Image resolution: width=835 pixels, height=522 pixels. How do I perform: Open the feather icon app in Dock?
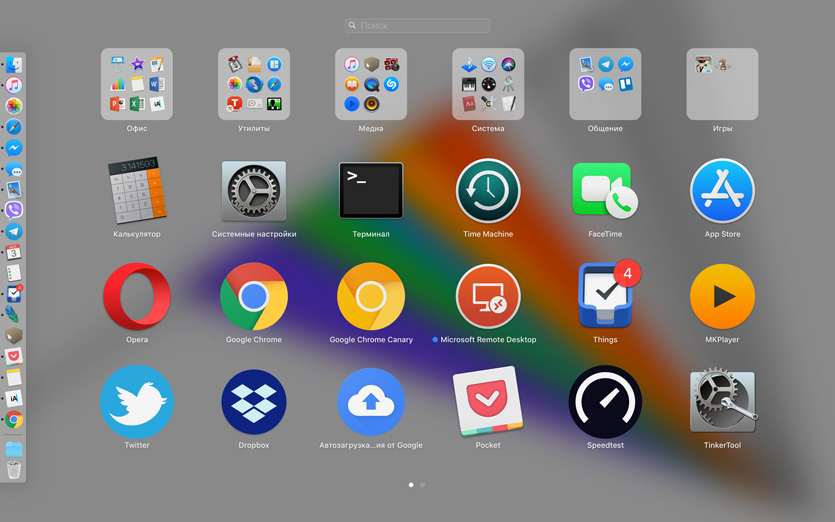pyautogui.click(x=13, y=314)
